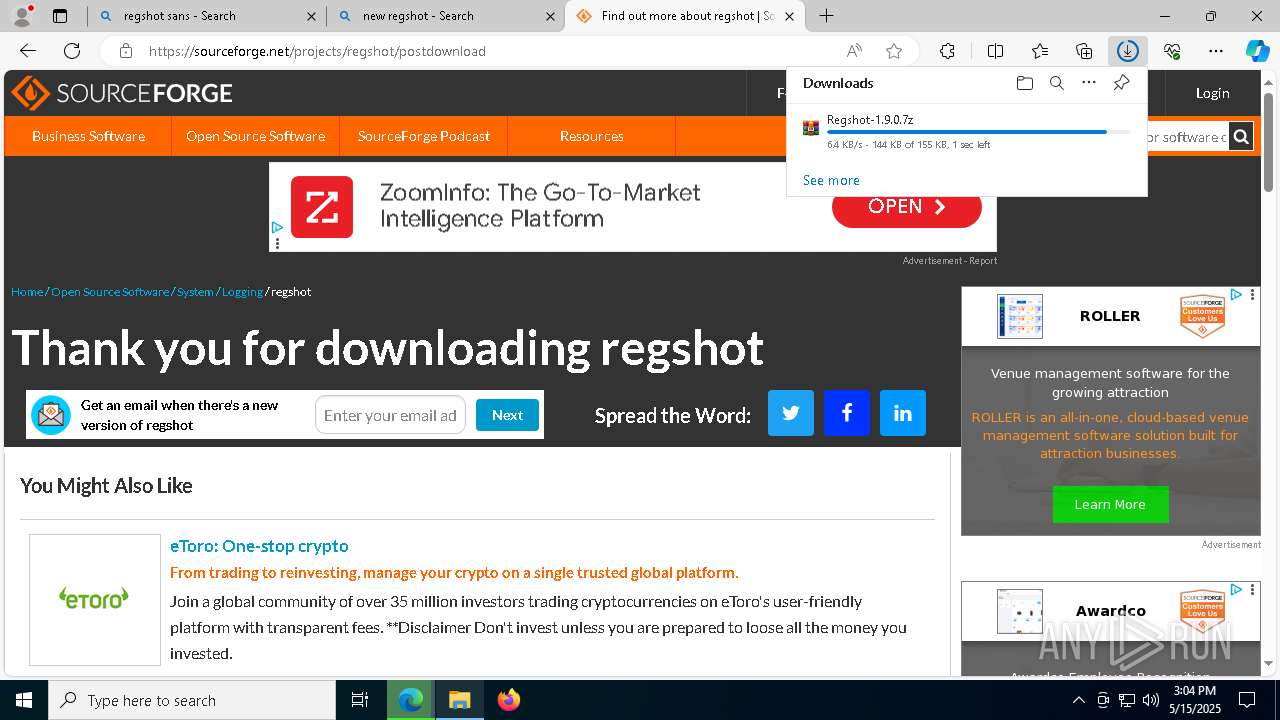Open Copilot sidebar icon
This screenshot has height=720, width=1280.
point(1257,51)
